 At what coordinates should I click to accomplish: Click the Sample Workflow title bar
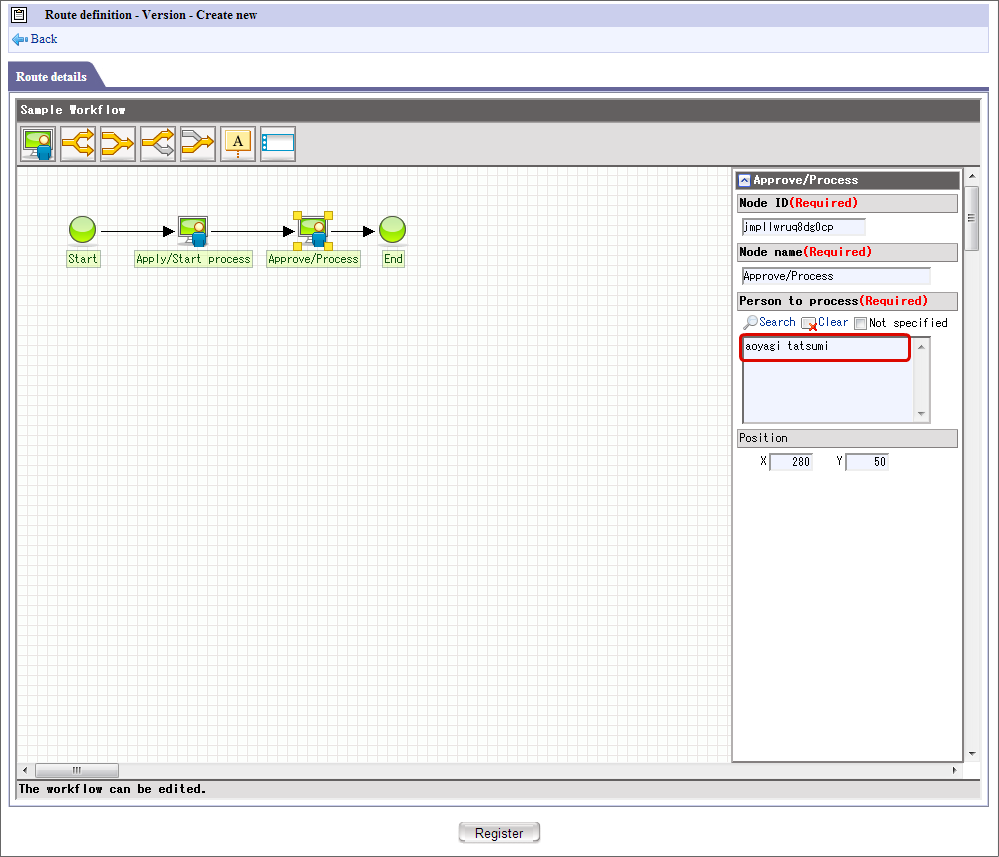498,110
